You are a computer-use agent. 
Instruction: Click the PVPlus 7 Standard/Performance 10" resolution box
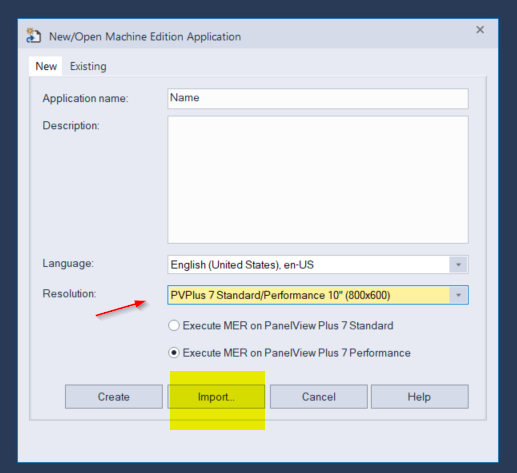pos(318,295)
